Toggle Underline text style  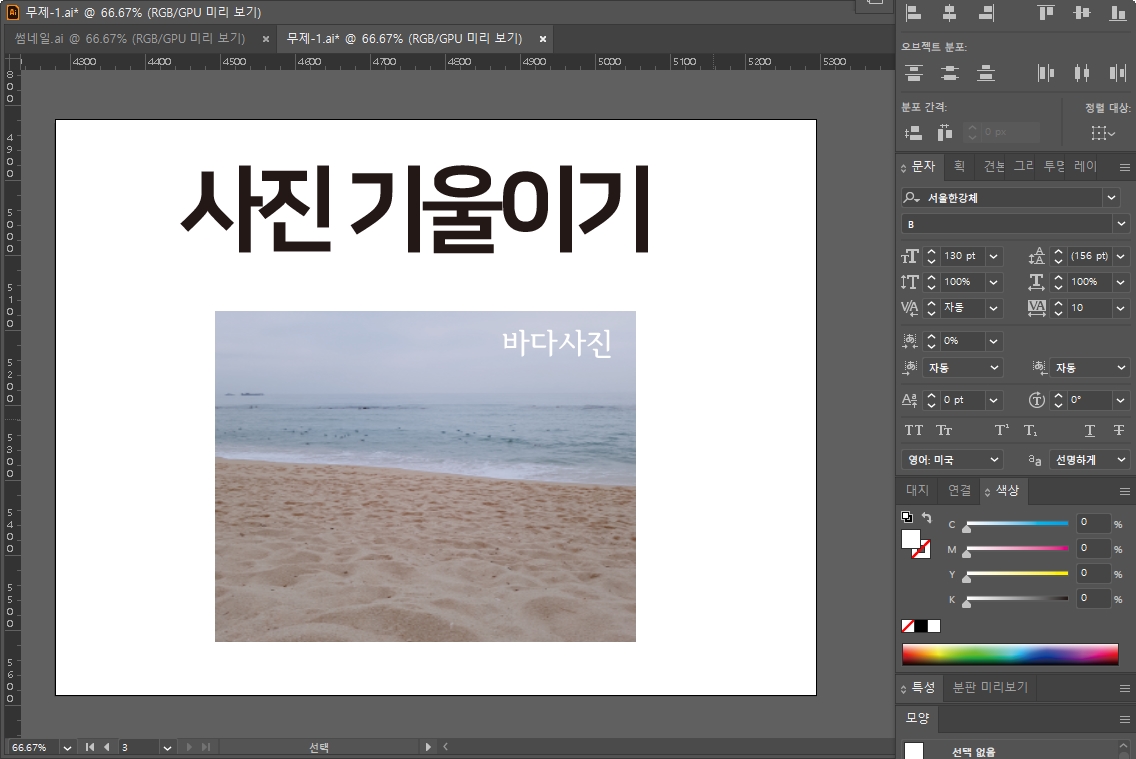click(x=1090, y=430)
